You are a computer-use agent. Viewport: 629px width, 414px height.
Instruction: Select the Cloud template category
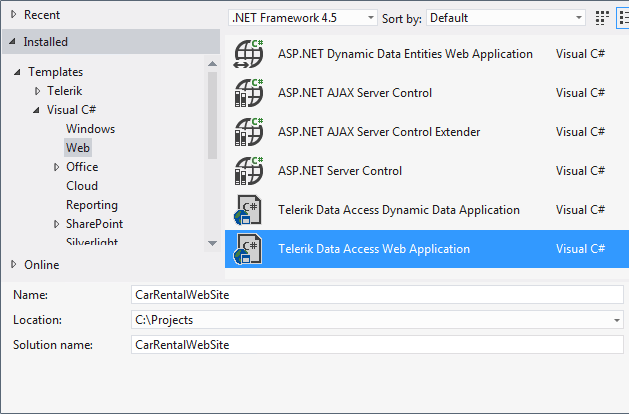(82, 186)
